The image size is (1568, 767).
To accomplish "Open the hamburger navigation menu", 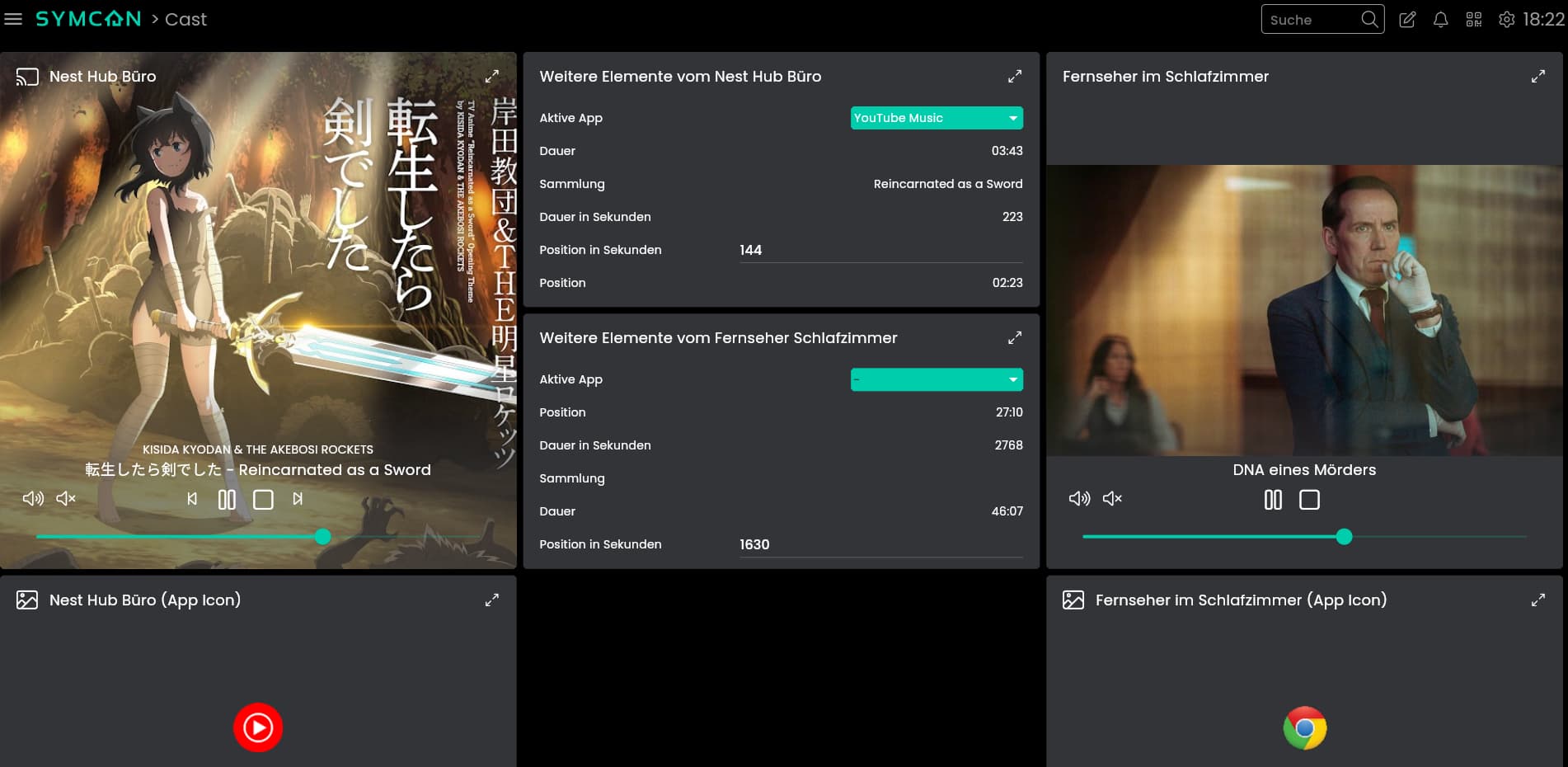I will pyautogui.click(x=13, y=19).
